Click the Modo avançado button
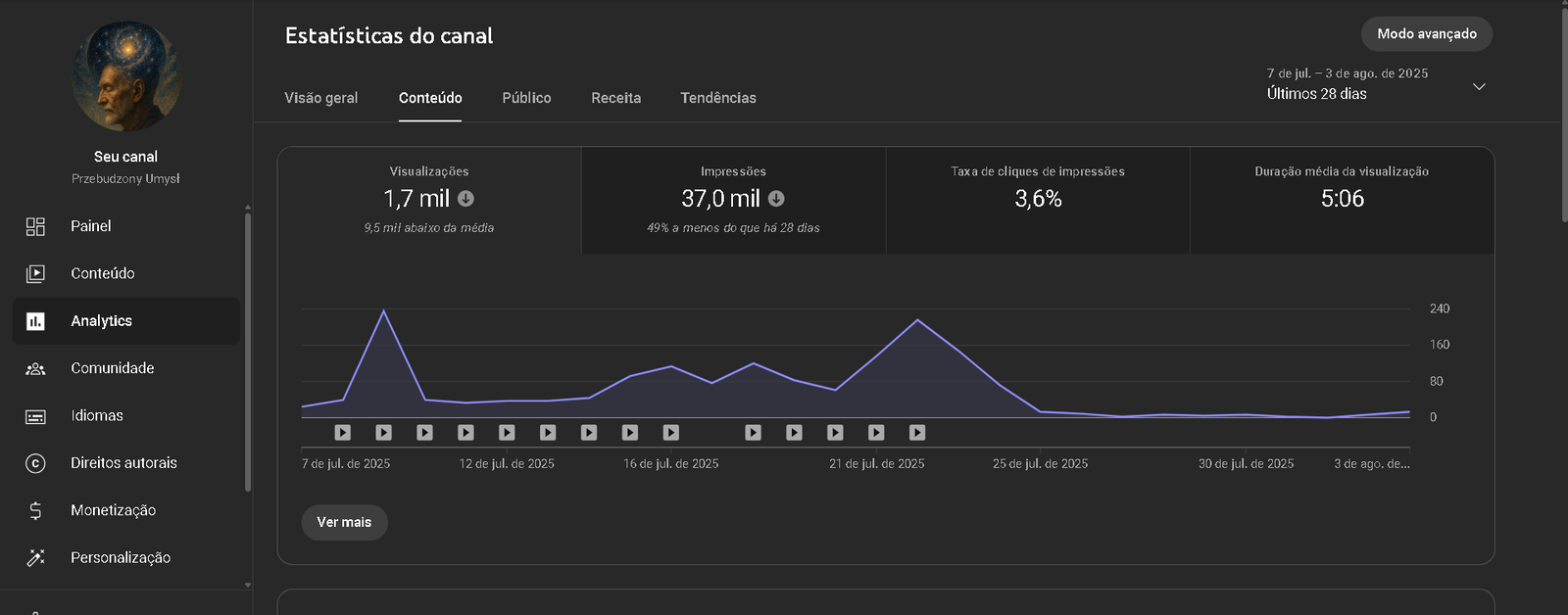Image resolution: width=1568 pixels, height=615 pixels. coord(1427,34)
